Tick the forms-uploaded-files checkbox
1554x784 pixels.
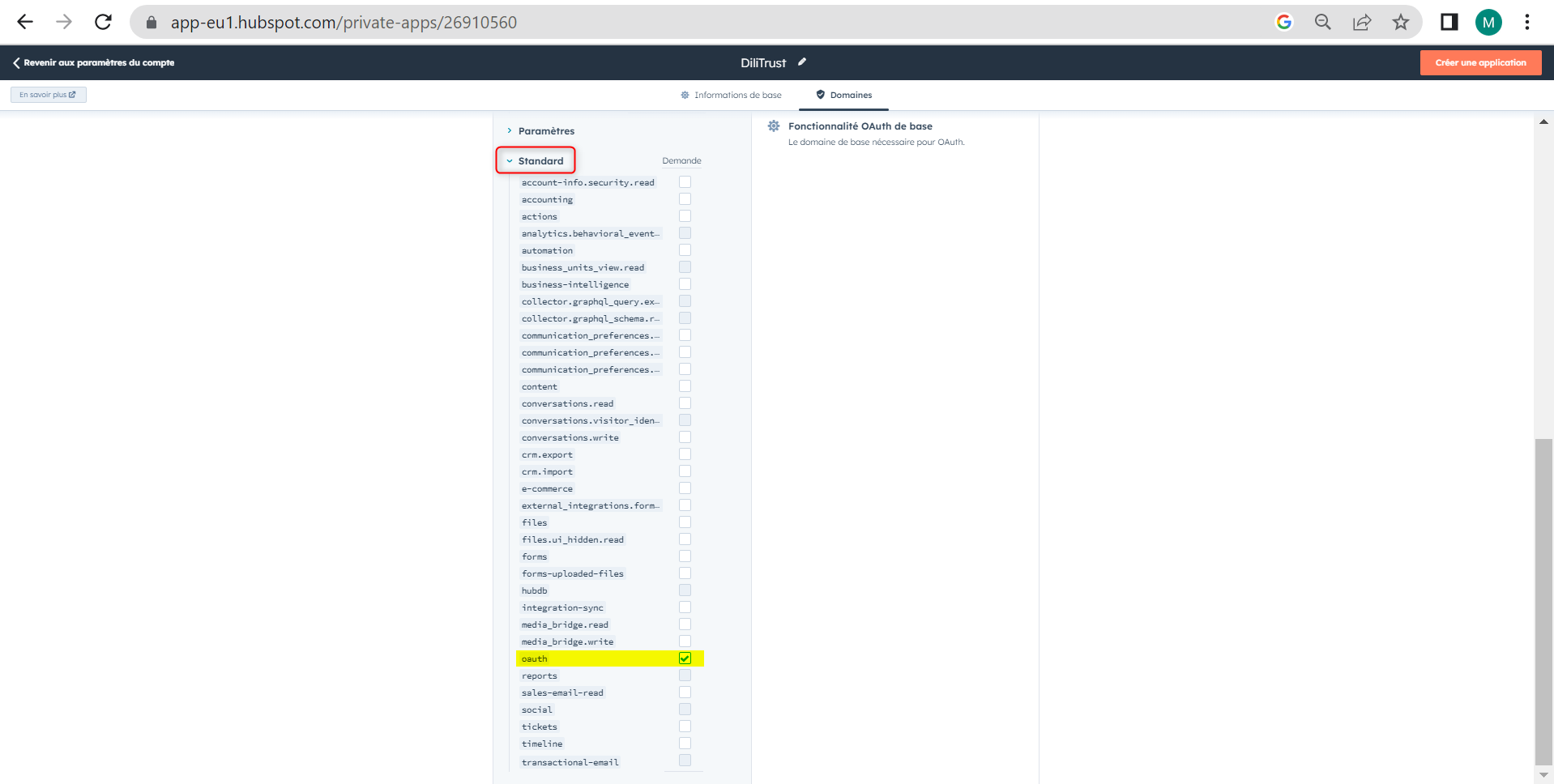point(685,573)
